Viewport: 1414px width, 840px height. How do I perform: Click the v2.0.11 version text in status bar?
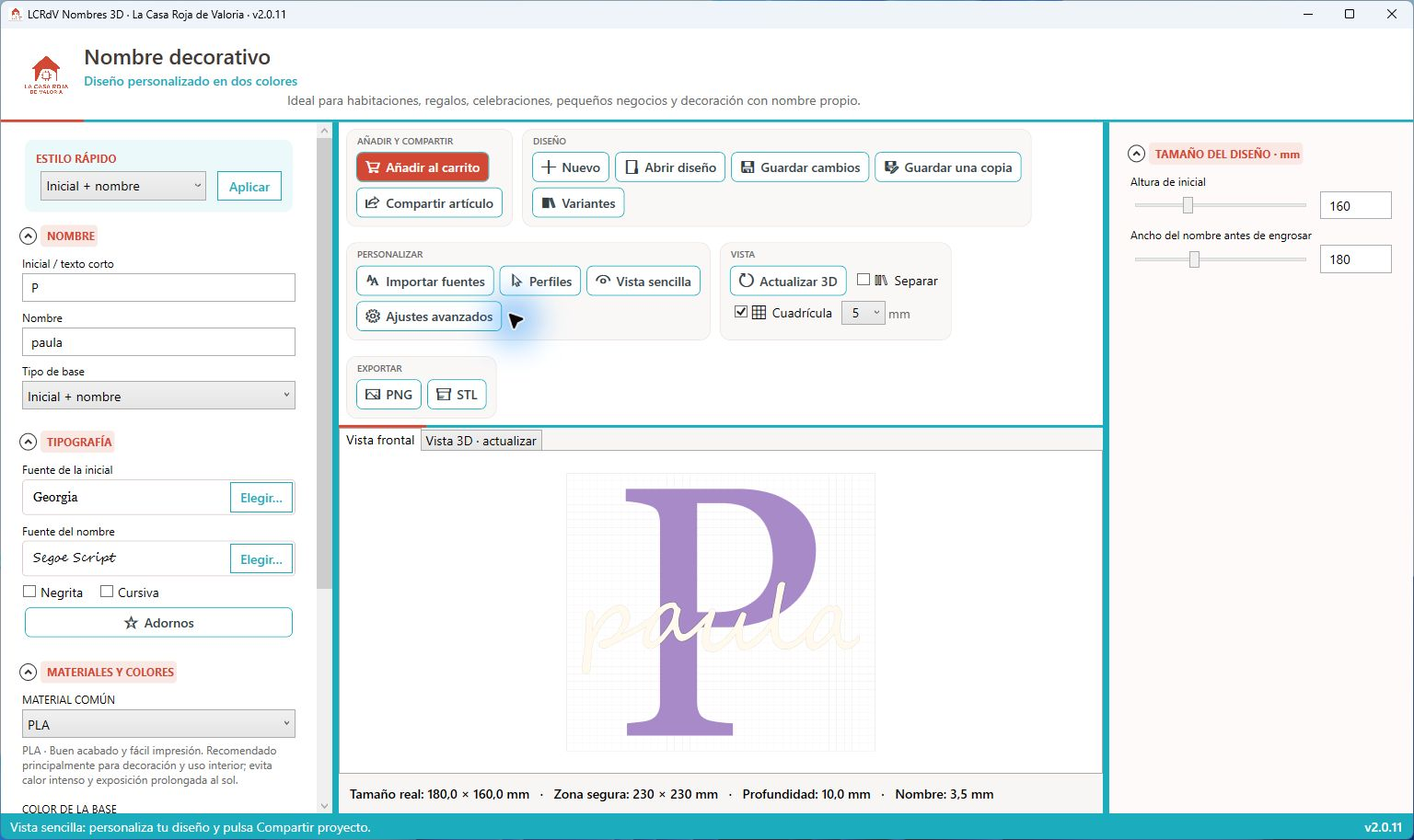coord(1384,827)
